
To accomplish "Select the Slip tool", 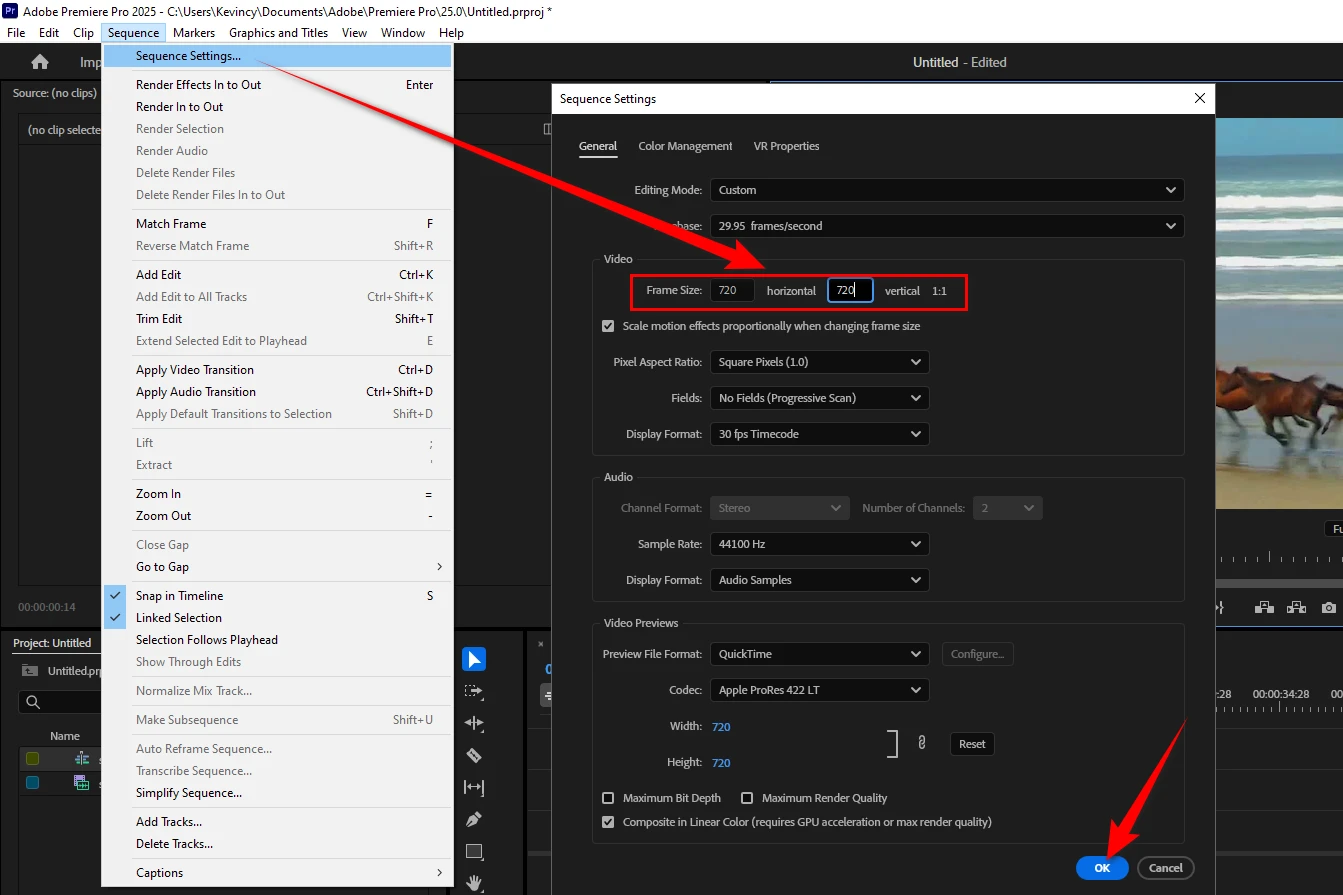I will (x=474, y=787).
